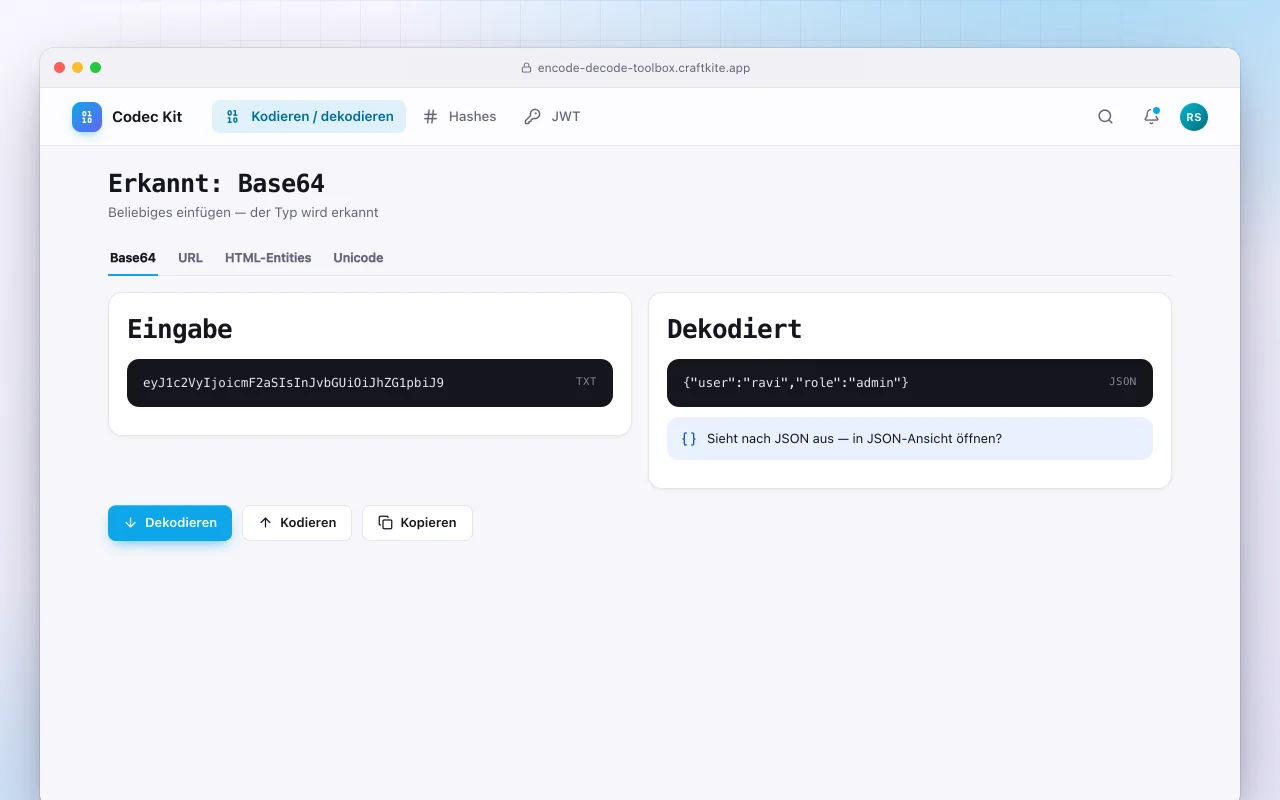This screenshot has height=800, width=1280.
Task: Click the Kopieren button
Action: [417, 523]
